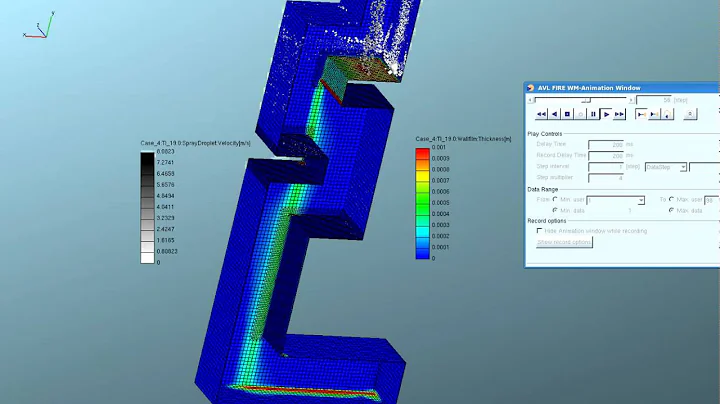This screenshot has height=404, width=720.
Task: Click the icon right of loop button
Action: [x=690, y=114]
